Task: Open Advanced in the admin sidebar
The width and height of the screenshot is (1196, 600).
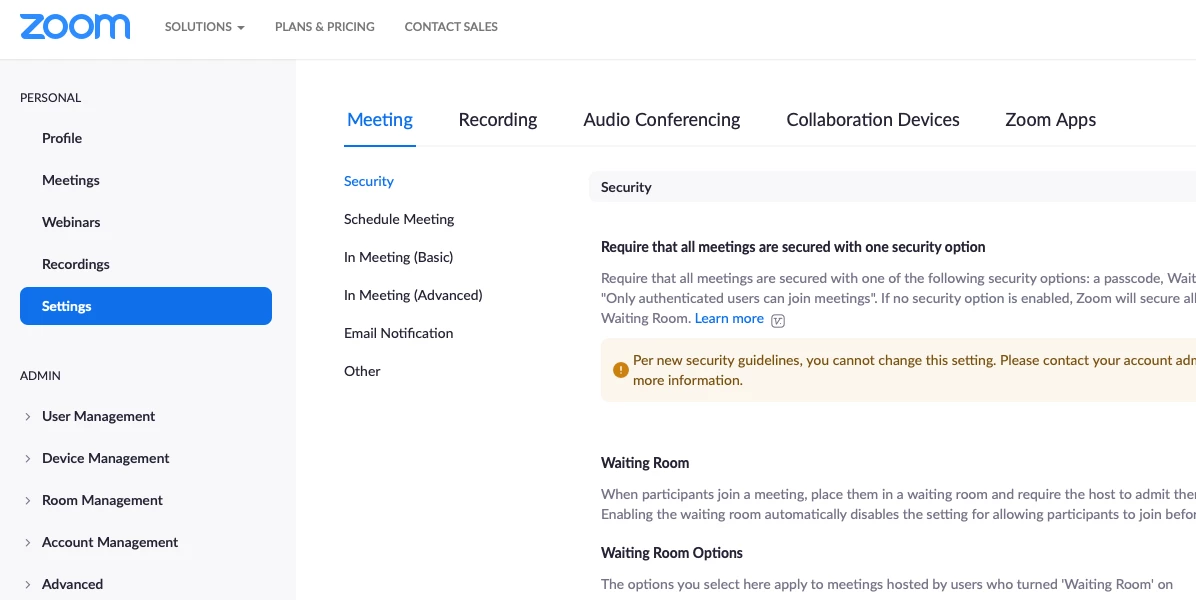Action: coord(72,584)
